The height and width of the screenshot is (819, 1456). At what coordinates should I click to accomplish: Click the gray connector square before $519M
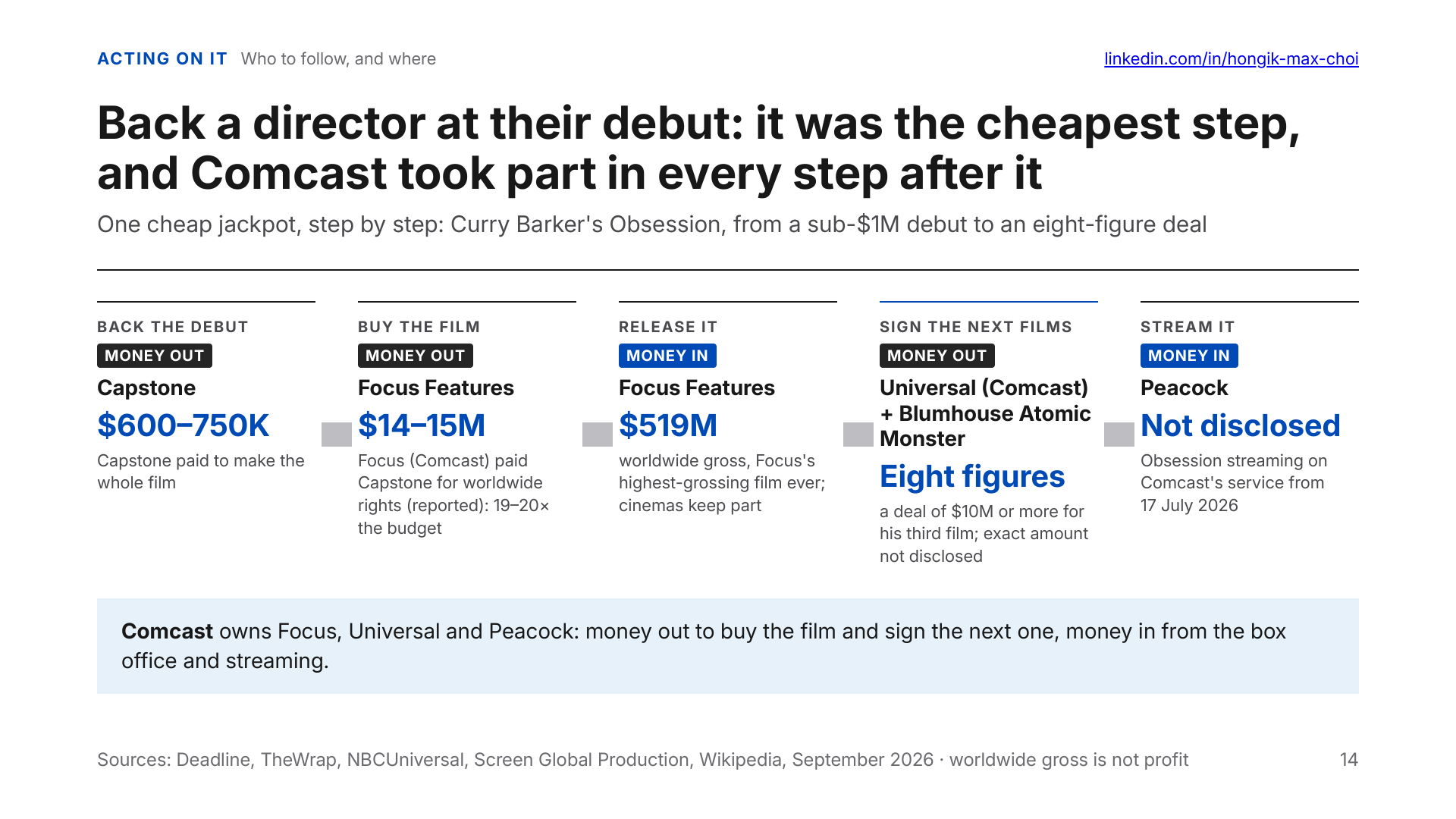click(598, 435)
